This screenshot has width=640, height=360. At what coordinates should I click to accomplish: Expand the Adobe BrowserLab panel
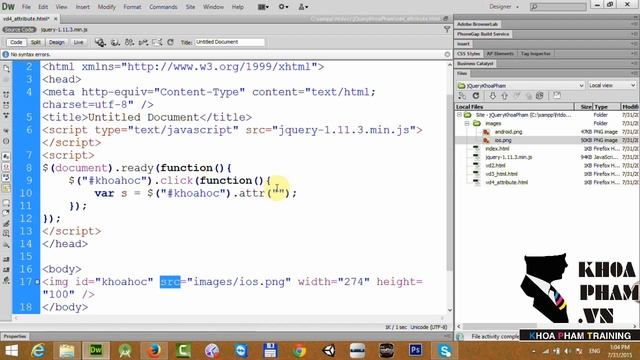pyautogui.click(x=477, y=24)
